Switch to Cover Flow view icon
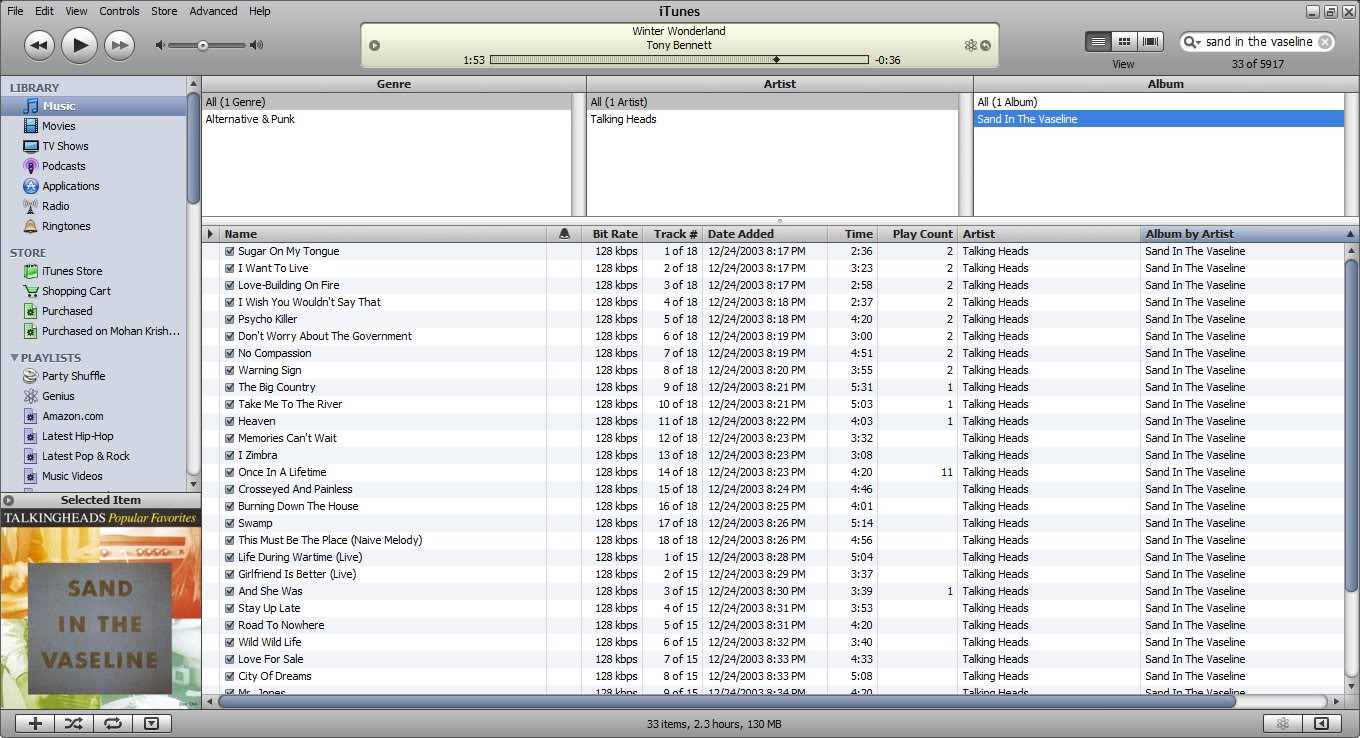The height and width of the screenshot is (738, 1360). (x=1150, y=42)
